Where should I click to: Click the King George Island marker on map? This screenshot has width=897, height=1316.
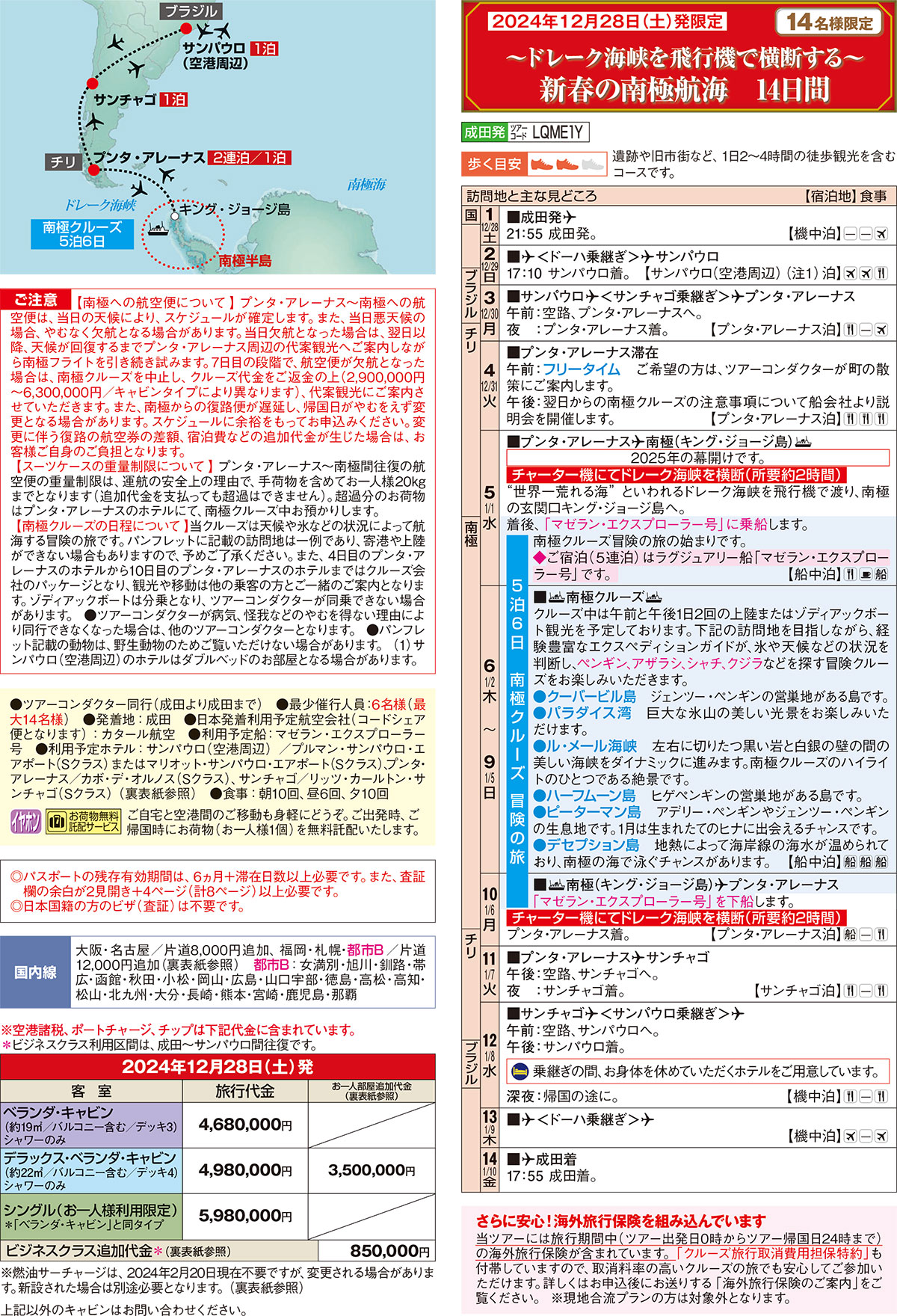[x=173, y=215]
